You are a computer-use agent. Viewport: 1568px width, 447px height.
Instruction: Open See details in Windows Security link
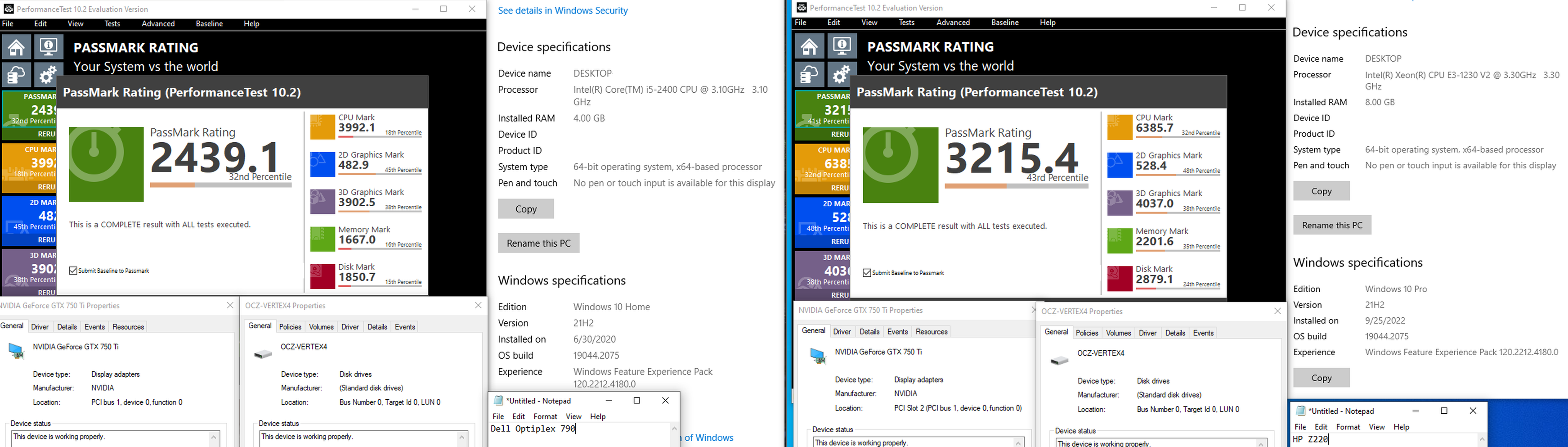563,10
